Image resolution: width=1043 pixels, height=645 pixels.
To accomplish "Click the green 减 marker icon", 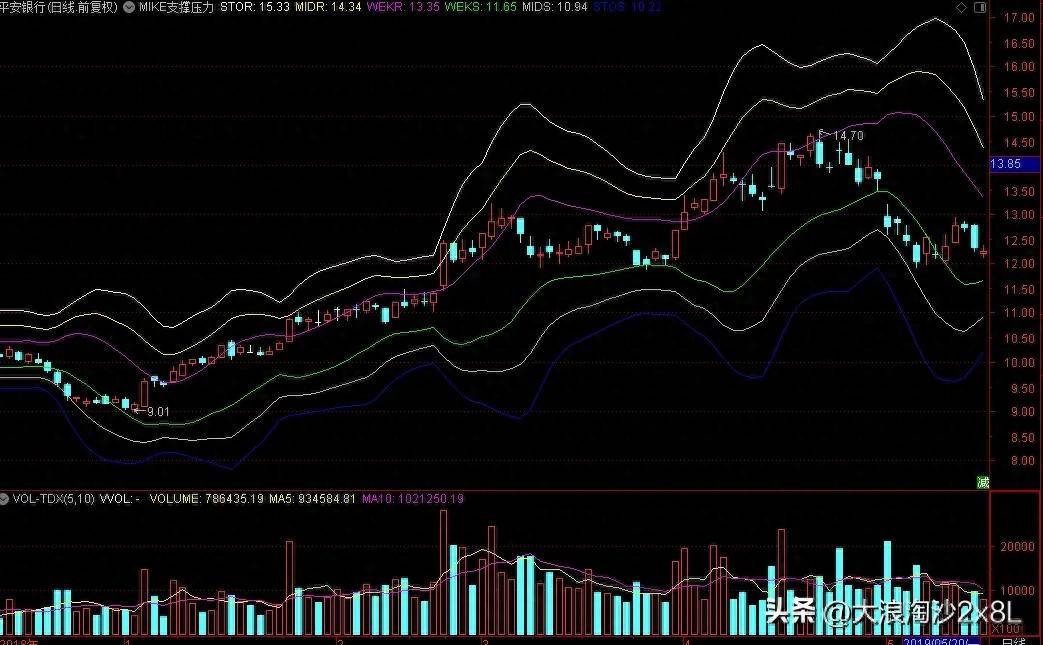I will [x=982, y=482].
